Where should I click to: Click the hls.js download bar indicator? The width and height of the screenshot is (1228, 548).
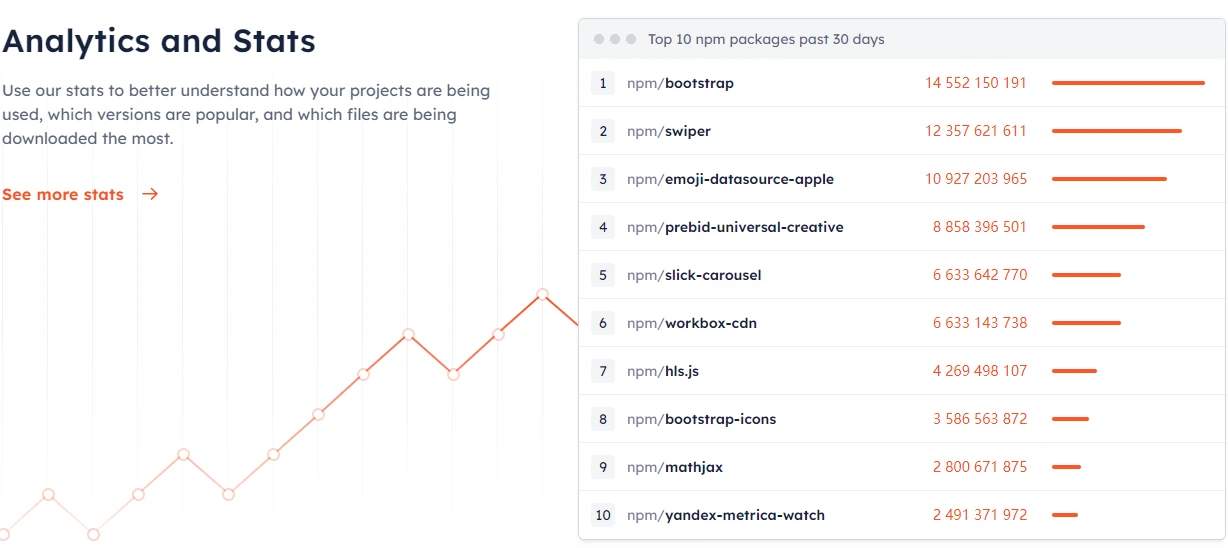[1074, 371]
